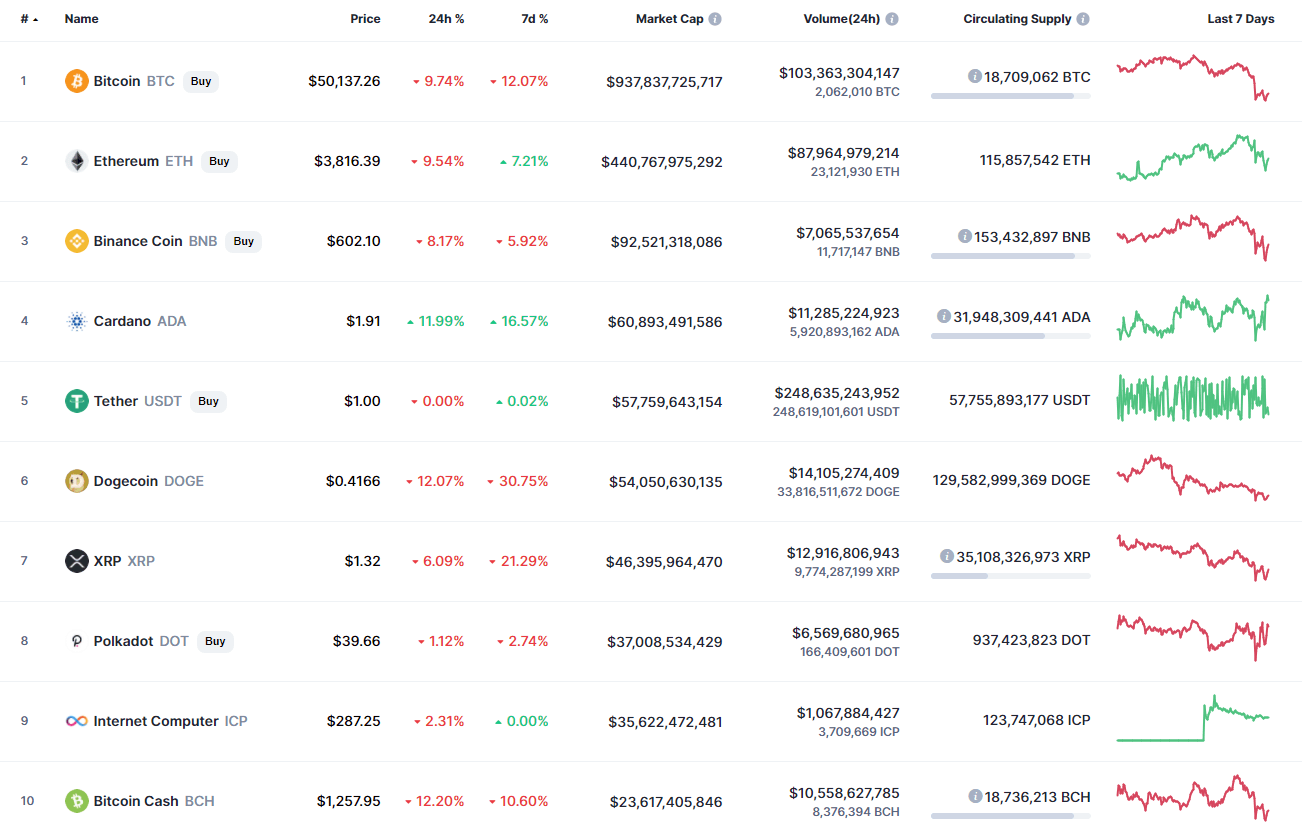Click the Bitcoin coin logo icon
1302x837 pixels.
tap(76, 81)
